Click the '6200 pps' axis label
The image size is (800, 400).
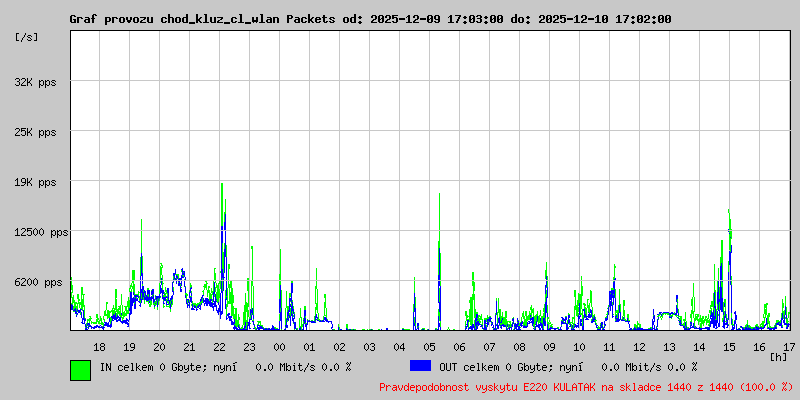tap(39, 282)
